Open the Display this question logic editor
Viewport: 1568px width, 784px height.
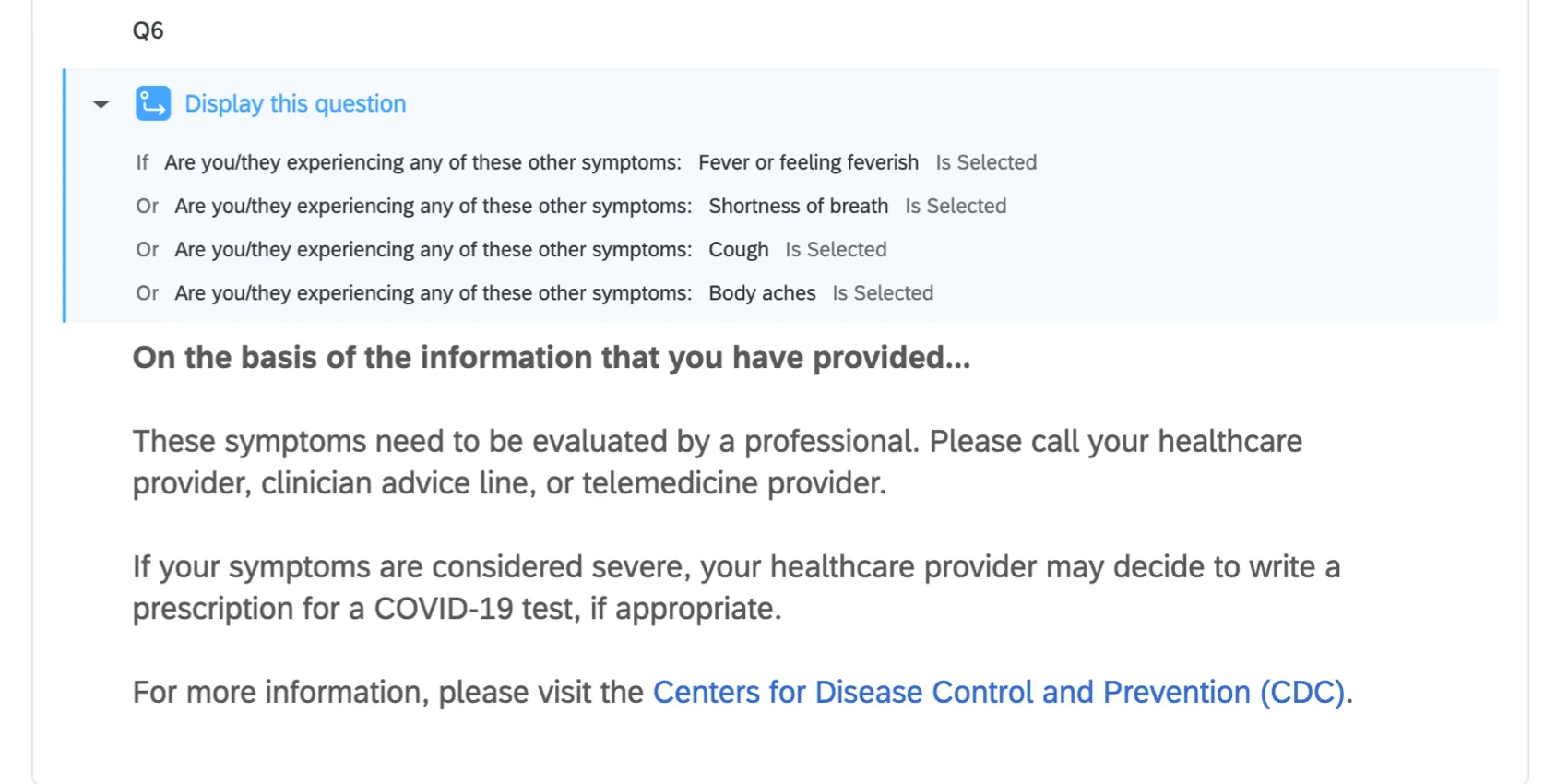(x=295, y=103)
